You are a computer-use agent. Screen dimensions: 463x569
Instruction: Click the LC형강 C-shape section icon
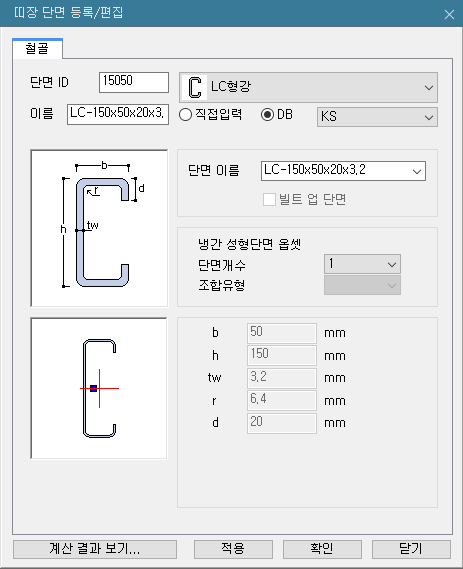[x=194, y=87]
